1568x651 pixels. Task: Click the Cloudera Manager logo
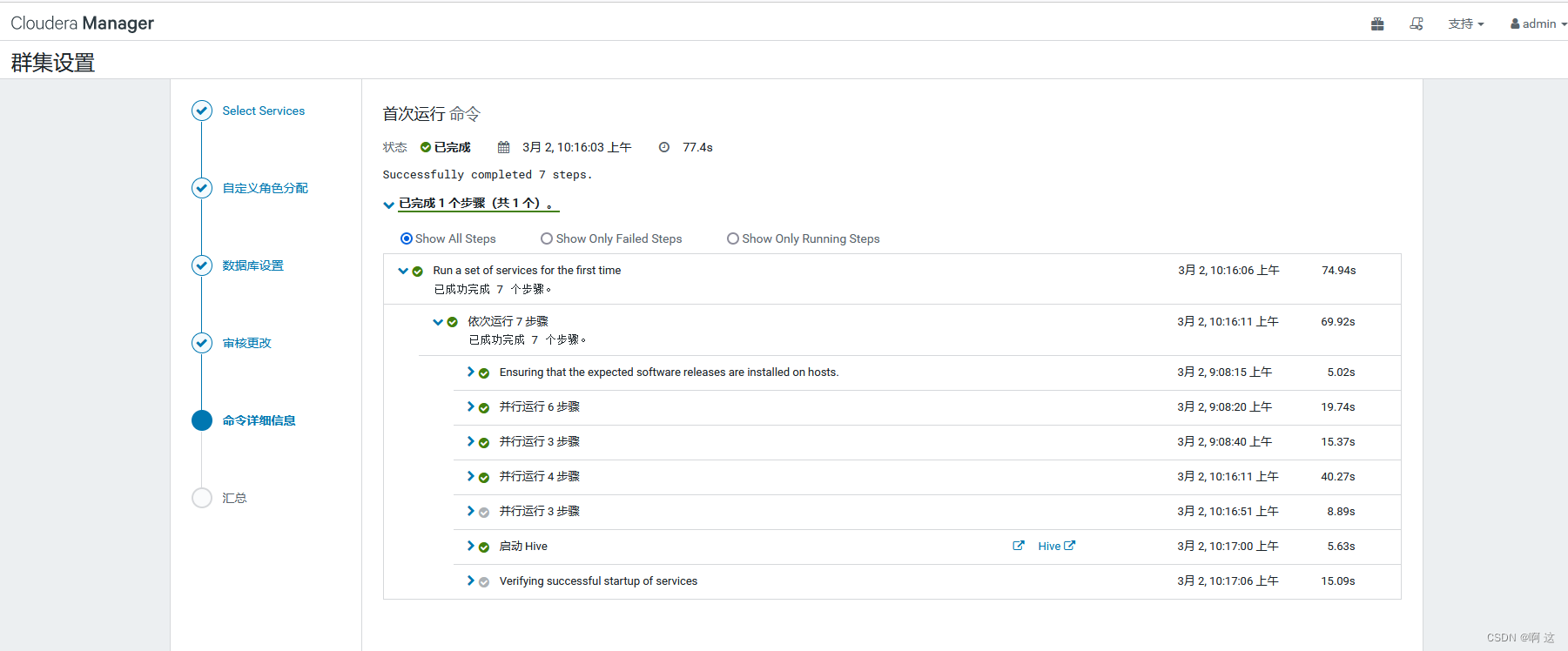tap(82, 23)
